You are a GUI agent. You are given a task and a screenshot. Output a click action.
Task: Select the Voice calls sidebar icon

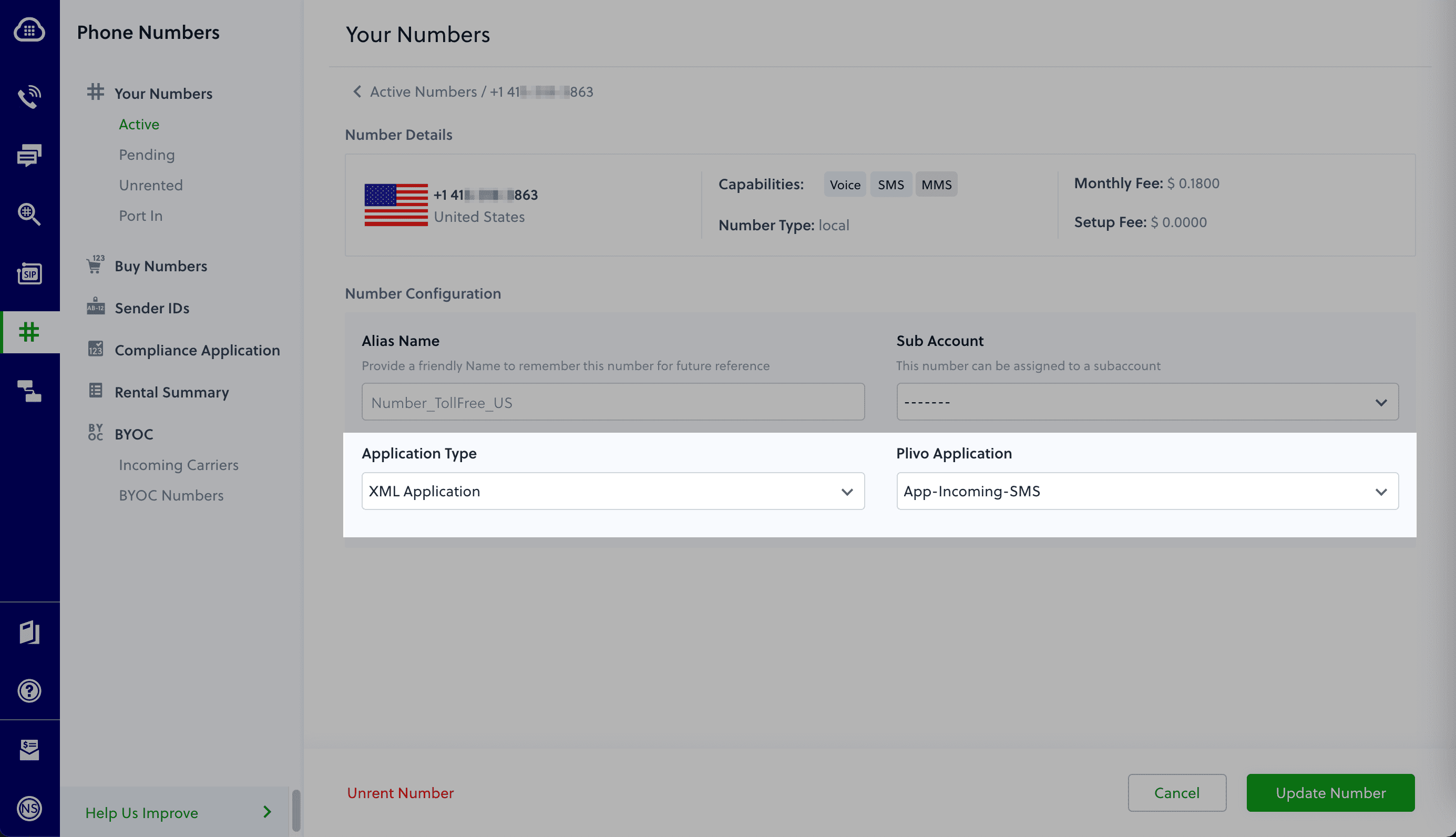tap(30, 97)
